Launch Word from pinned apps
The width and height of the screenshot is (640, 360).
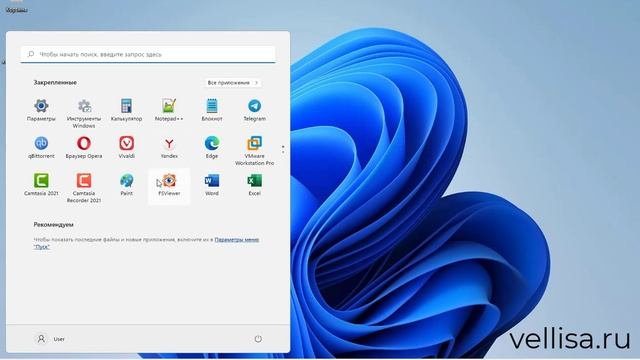[x=212, y=184]
